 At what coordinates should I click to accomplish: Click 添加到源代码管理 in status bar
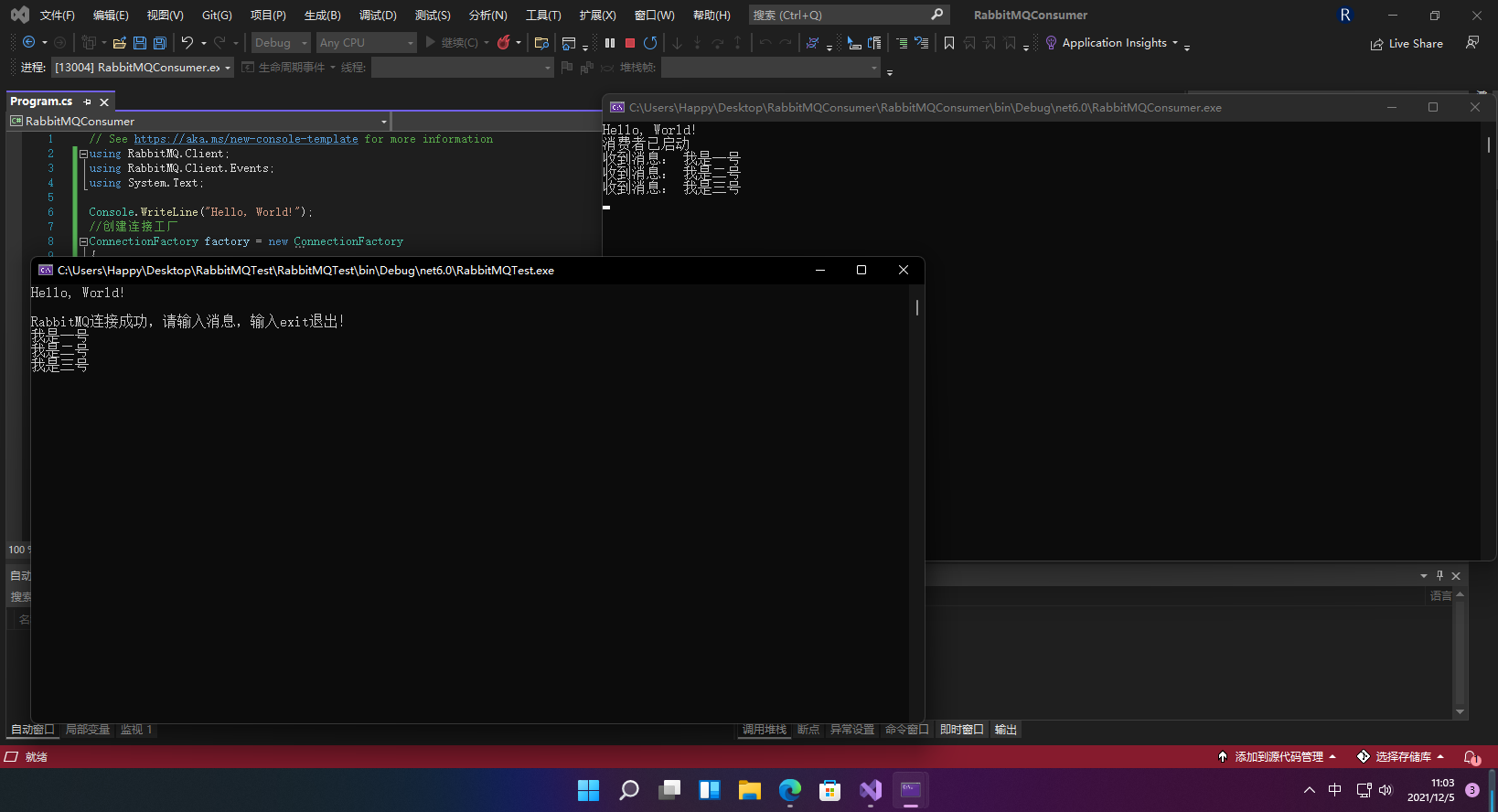coord(1277,757)
